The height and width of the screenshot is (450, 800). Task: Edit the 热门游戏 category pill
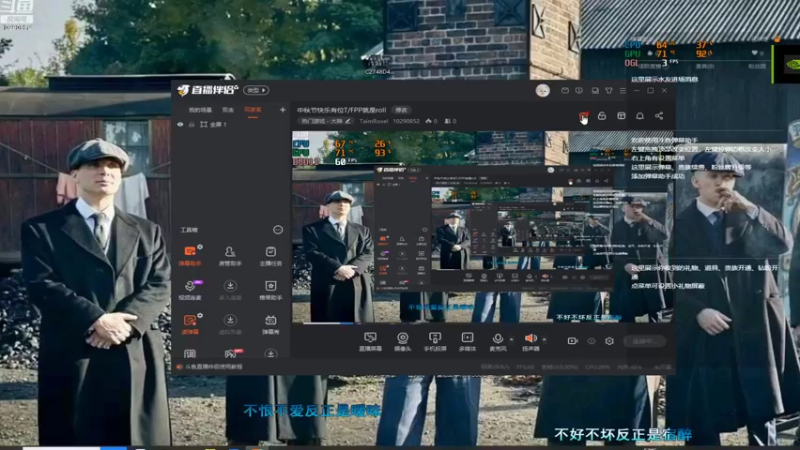coord(326,121)
